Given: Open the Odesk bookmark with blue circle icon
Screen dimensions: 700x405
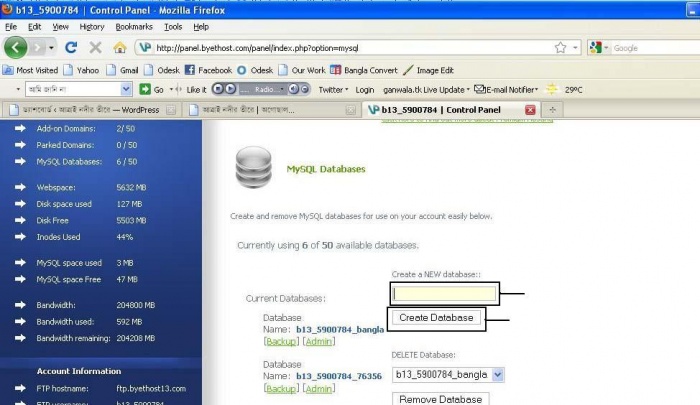Looking at the screenshot, I should tap(255, 70).
